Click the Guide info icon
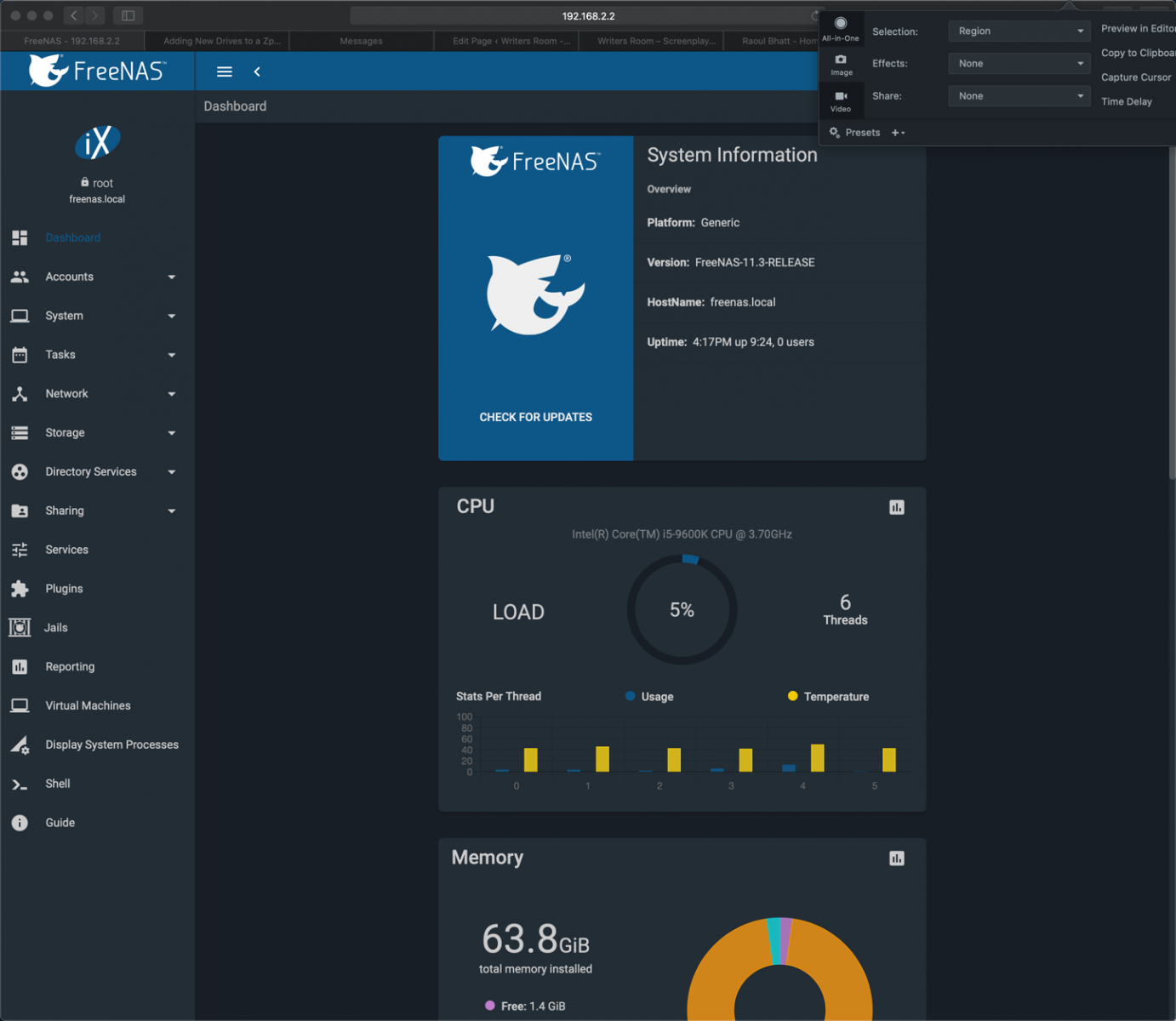 (20, 823)
